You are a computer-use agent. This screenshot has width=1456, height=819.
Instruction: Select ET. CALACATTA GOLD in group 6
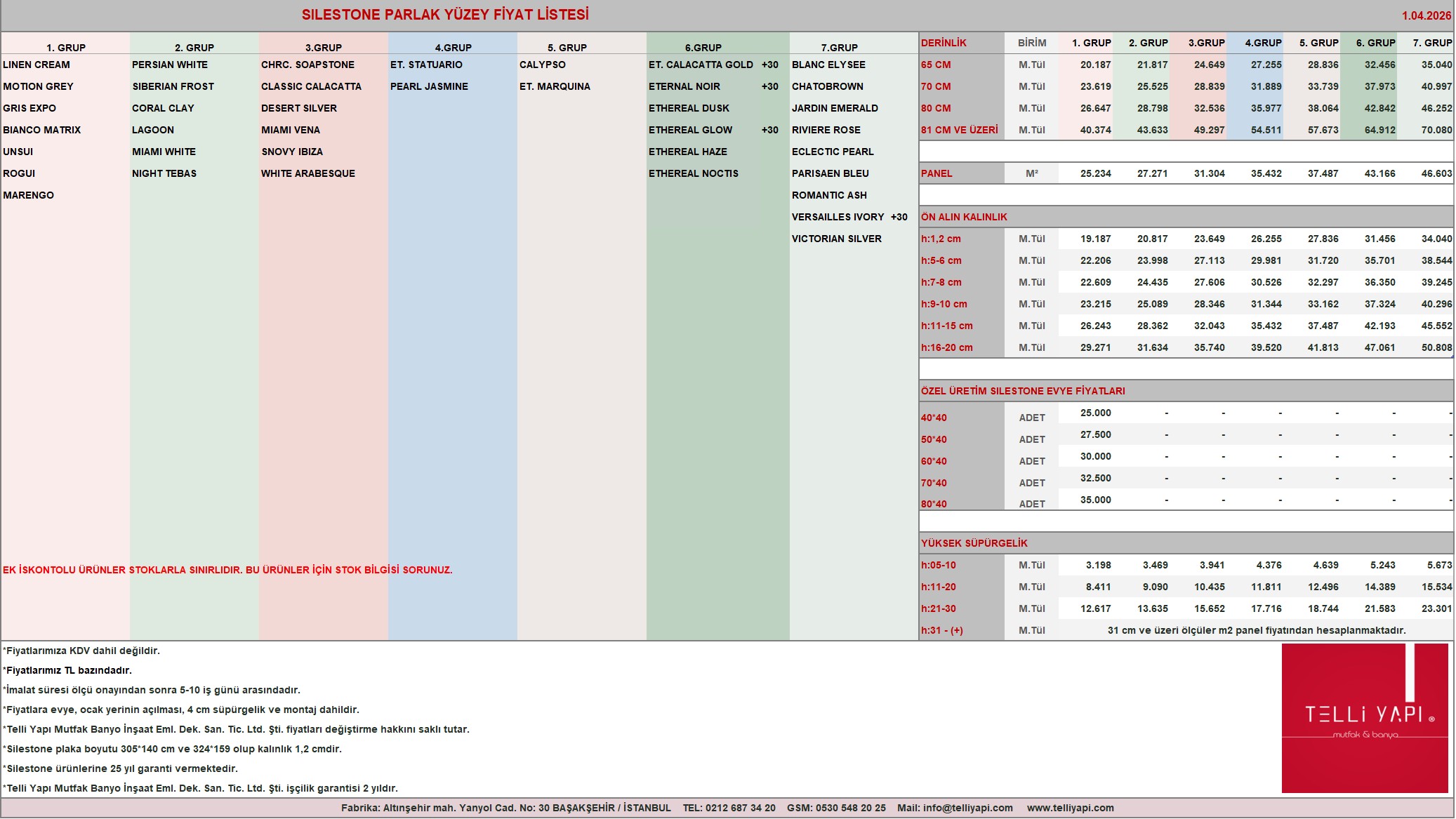(701, 65)
